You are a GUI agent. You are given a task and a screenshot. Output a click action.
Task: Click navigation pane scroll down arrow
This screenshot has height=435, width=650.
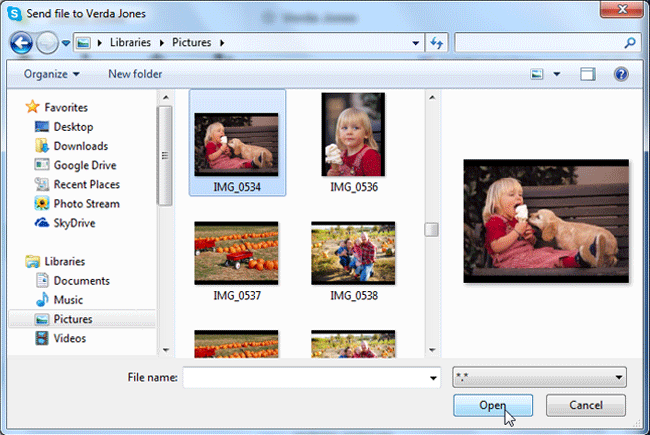166,350
